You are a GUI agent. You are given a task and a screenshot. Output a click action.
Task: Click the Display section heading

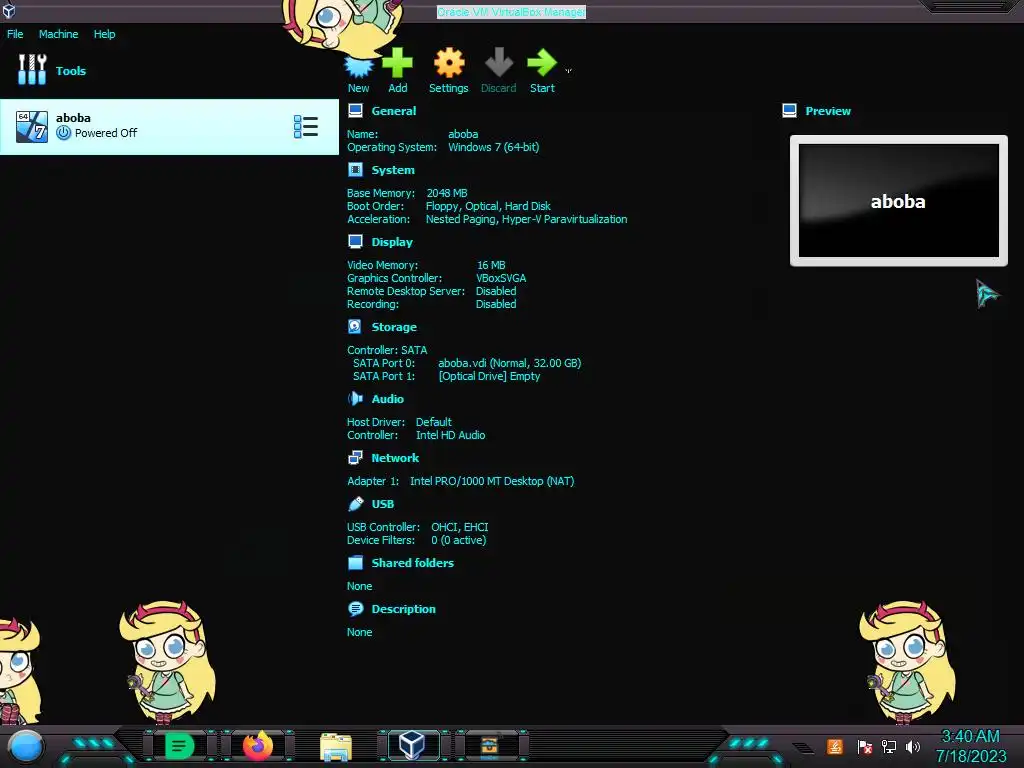[392, 242]
